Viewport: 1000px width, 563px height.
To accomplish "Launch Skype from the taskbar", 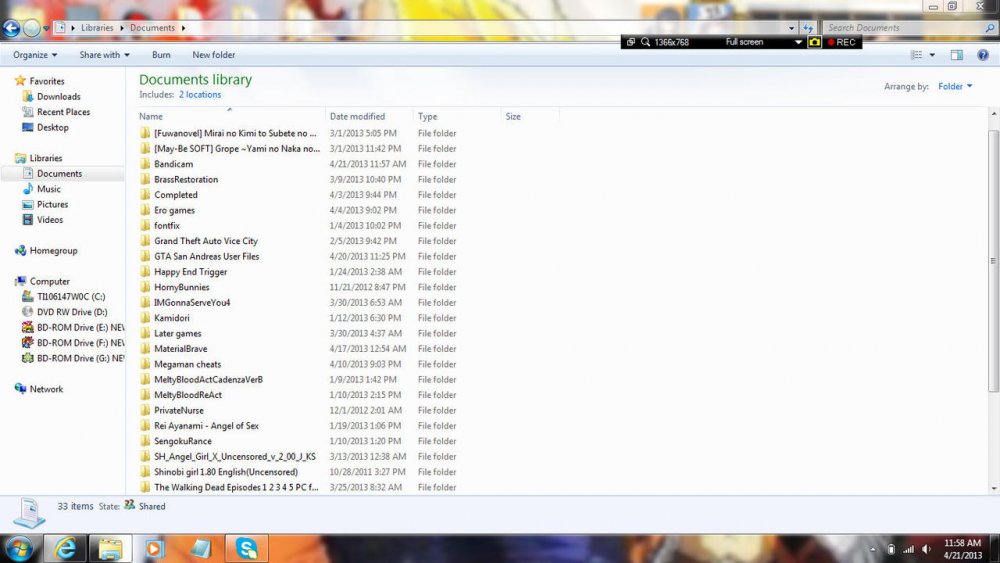I will click(246, 548).
